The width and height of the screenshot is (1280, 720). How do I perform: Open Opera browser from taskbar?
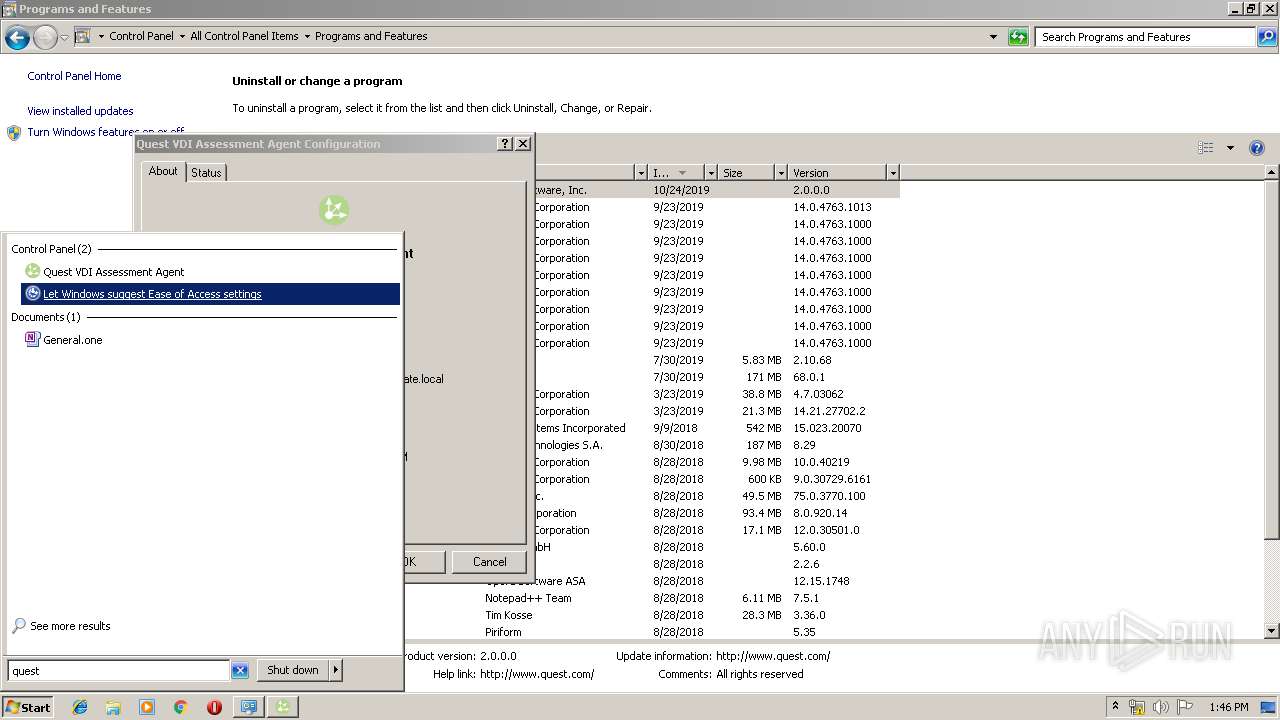click(x=214, y=707)
